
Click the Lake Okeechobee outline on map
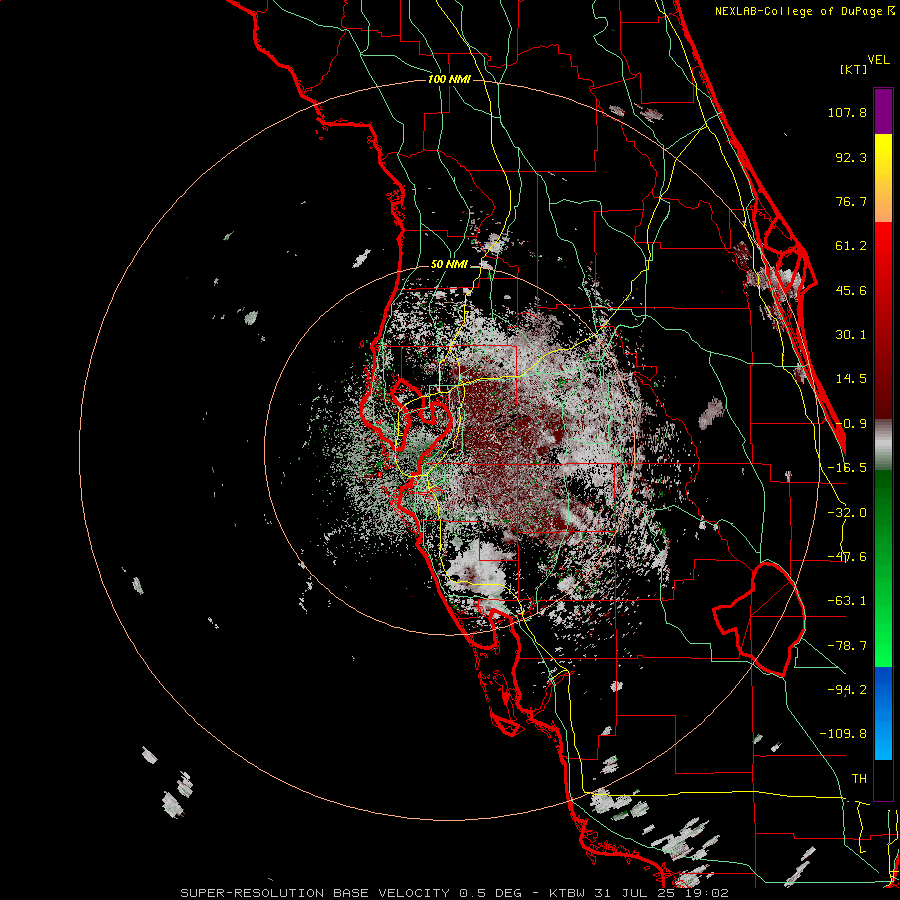click(759, 619)
